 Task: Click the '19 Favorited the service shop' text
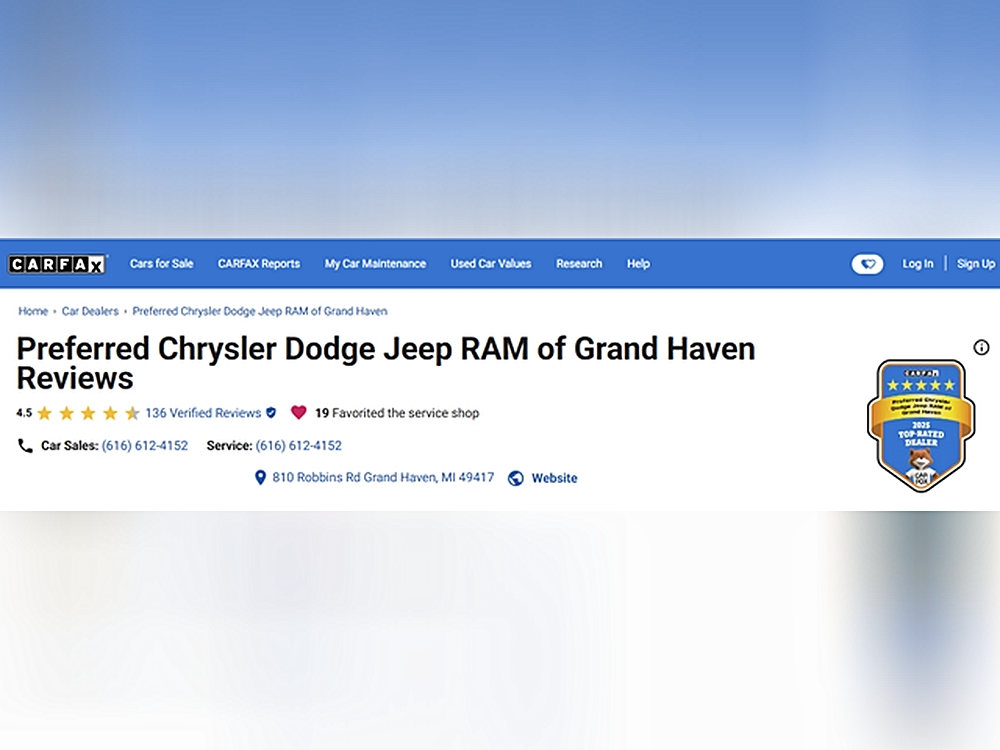[397, 413]
